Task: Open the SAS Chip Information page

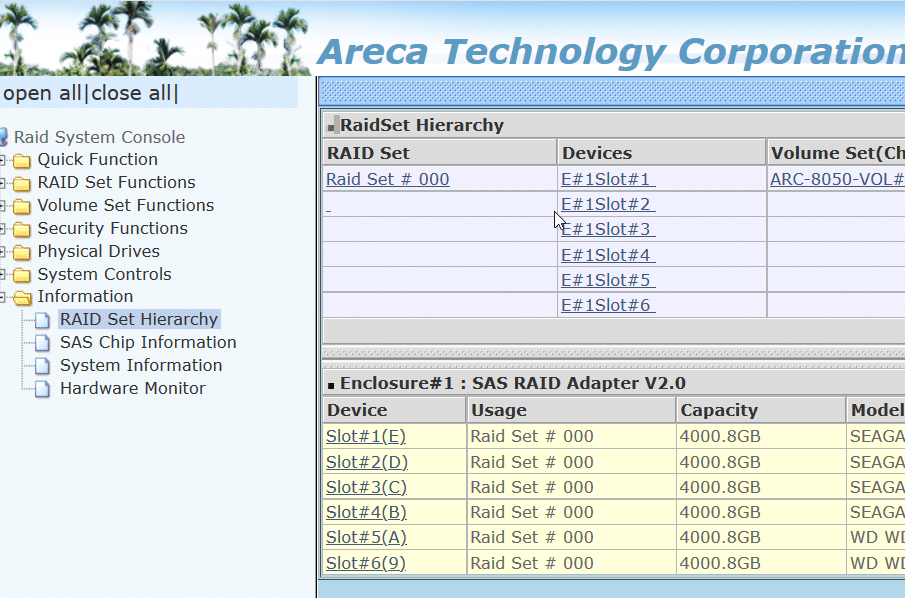Action: pos(148,342)
